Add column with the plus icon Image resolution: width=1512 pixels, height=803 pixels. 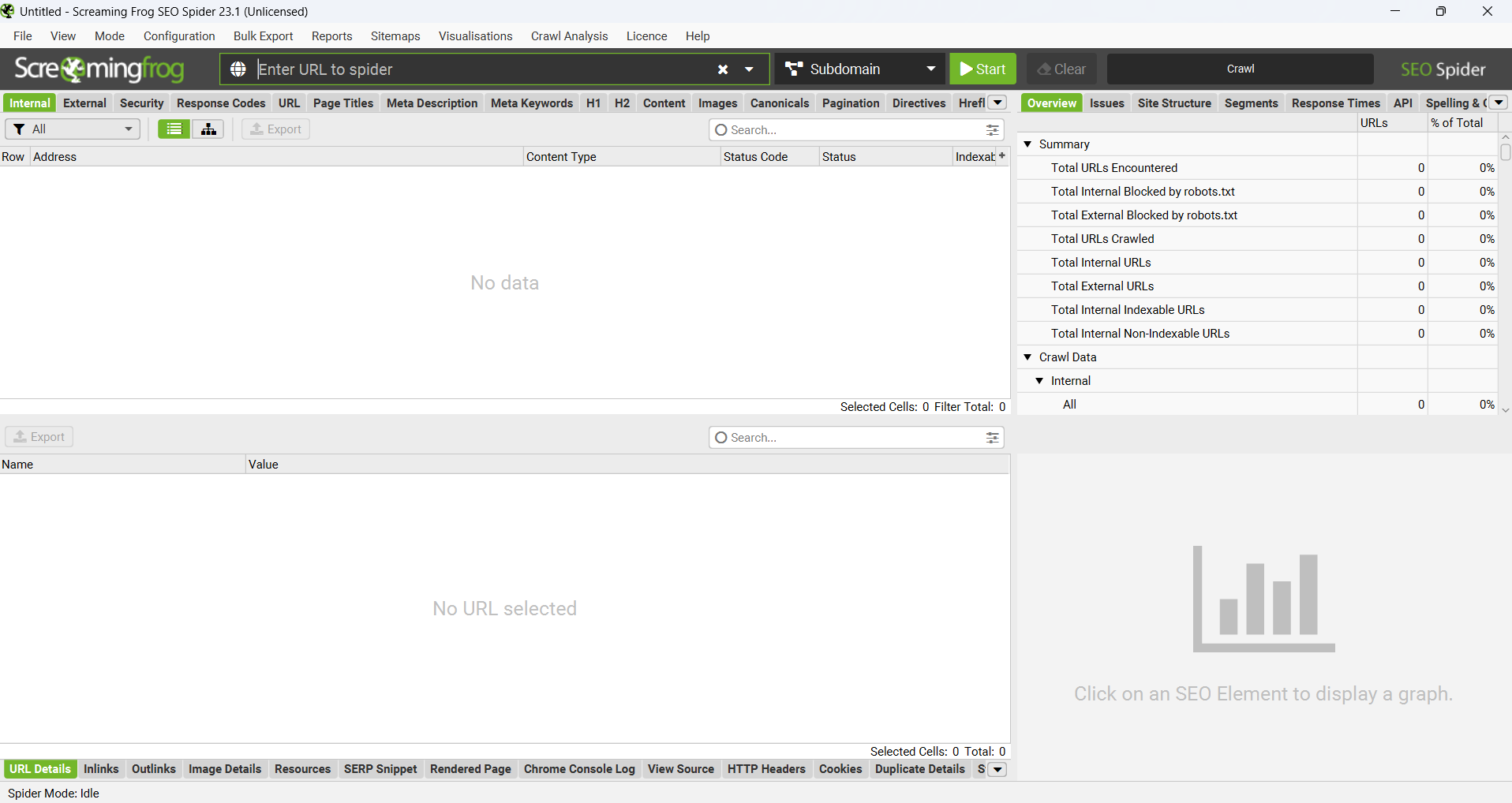pyautogui.click(x=1002, y=156)
